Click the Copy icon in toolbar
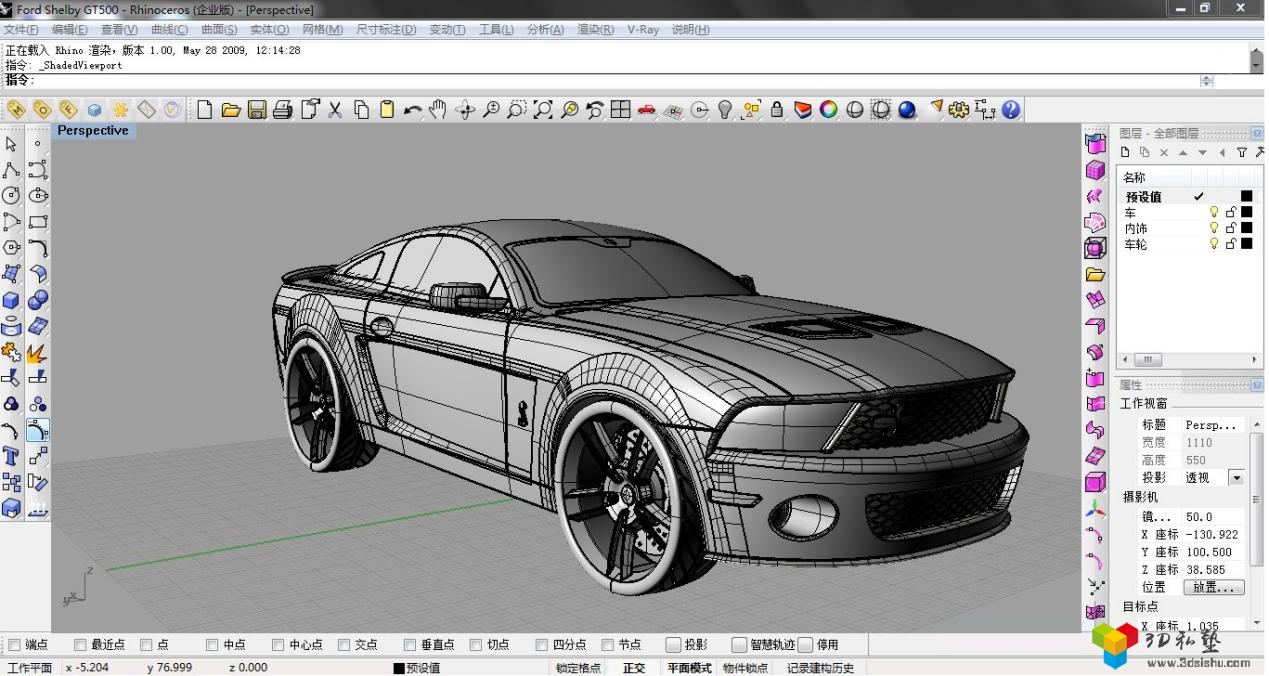Screen dimensions: 1269x676 tap(361, 110)
